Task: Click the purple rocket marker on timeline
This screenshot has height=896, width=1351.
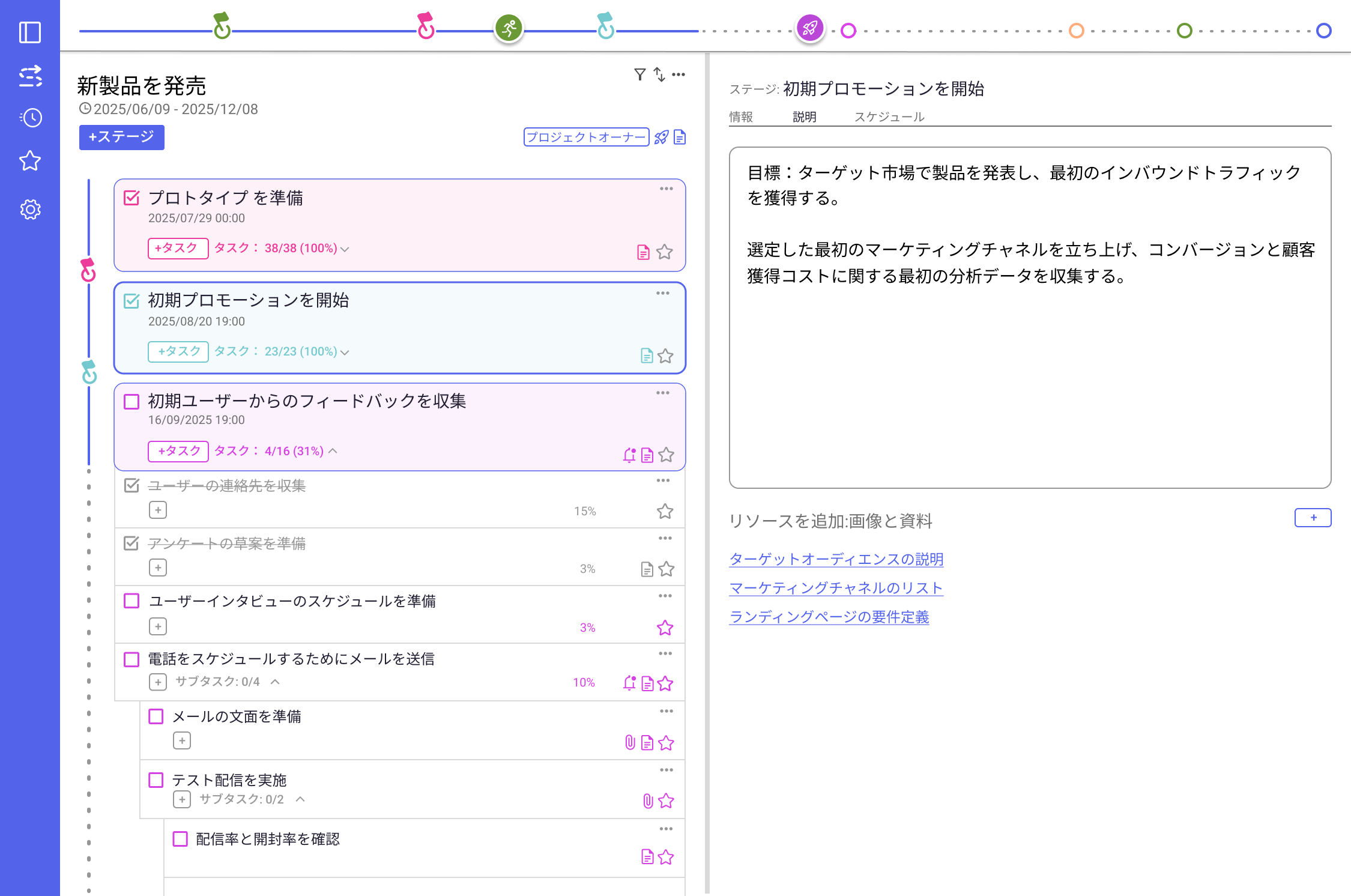Action: click(x=809, y=28)
